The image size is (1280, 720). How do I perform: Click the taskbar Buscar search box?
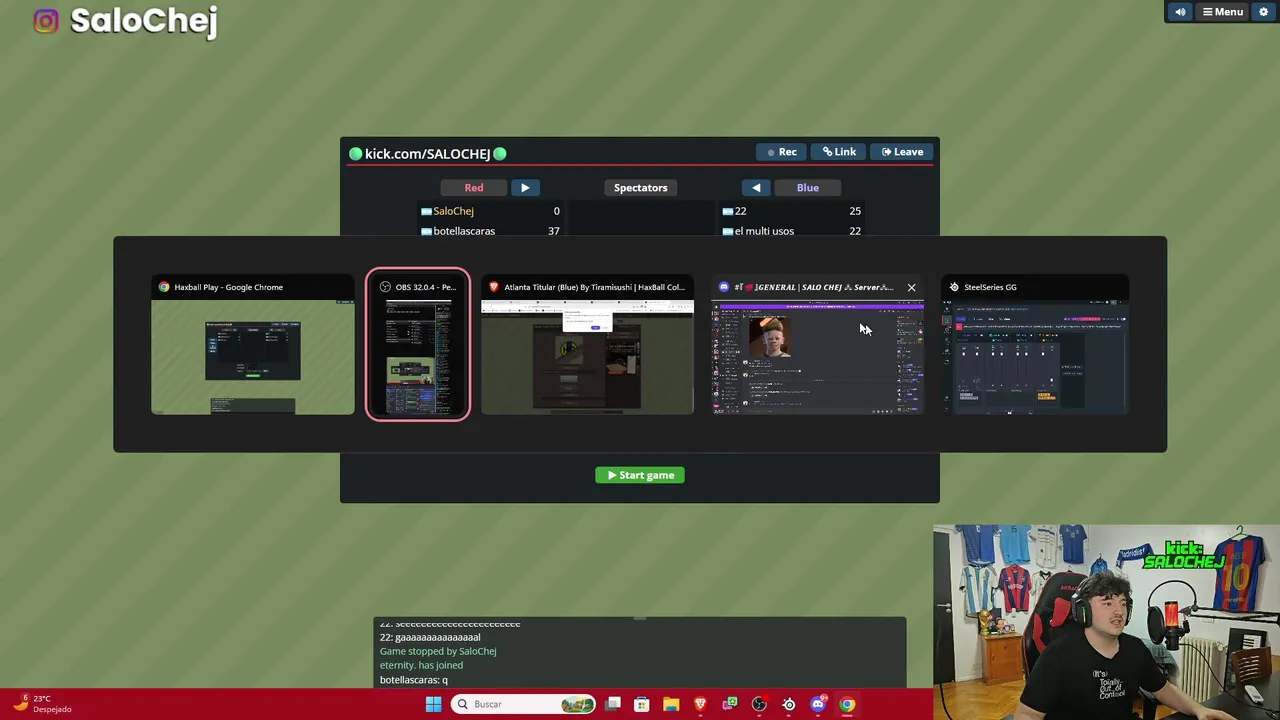click(523, 704)
